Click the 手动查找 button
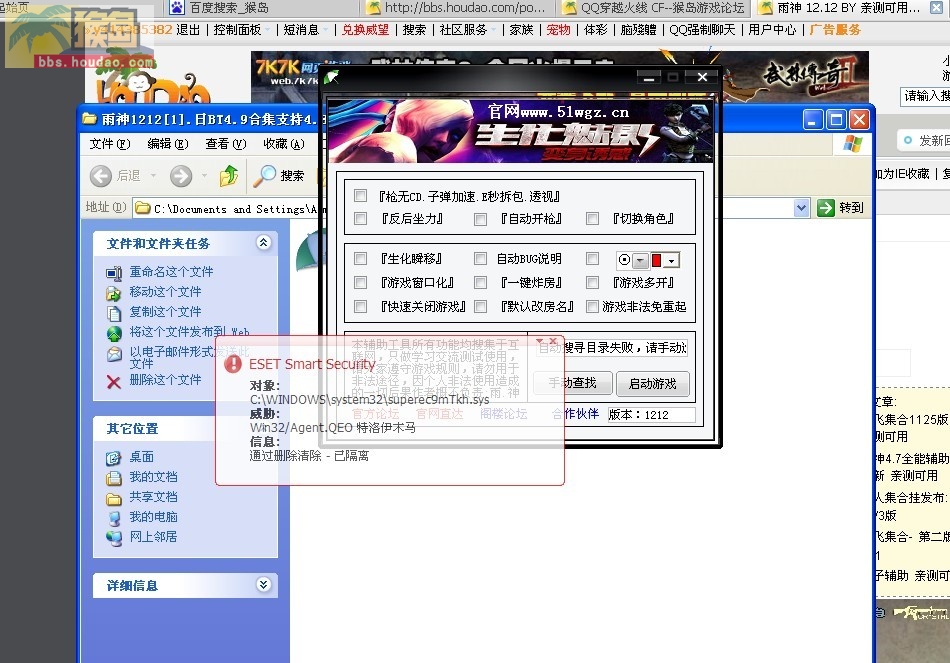Screen dimensions: 950x663 573,384
